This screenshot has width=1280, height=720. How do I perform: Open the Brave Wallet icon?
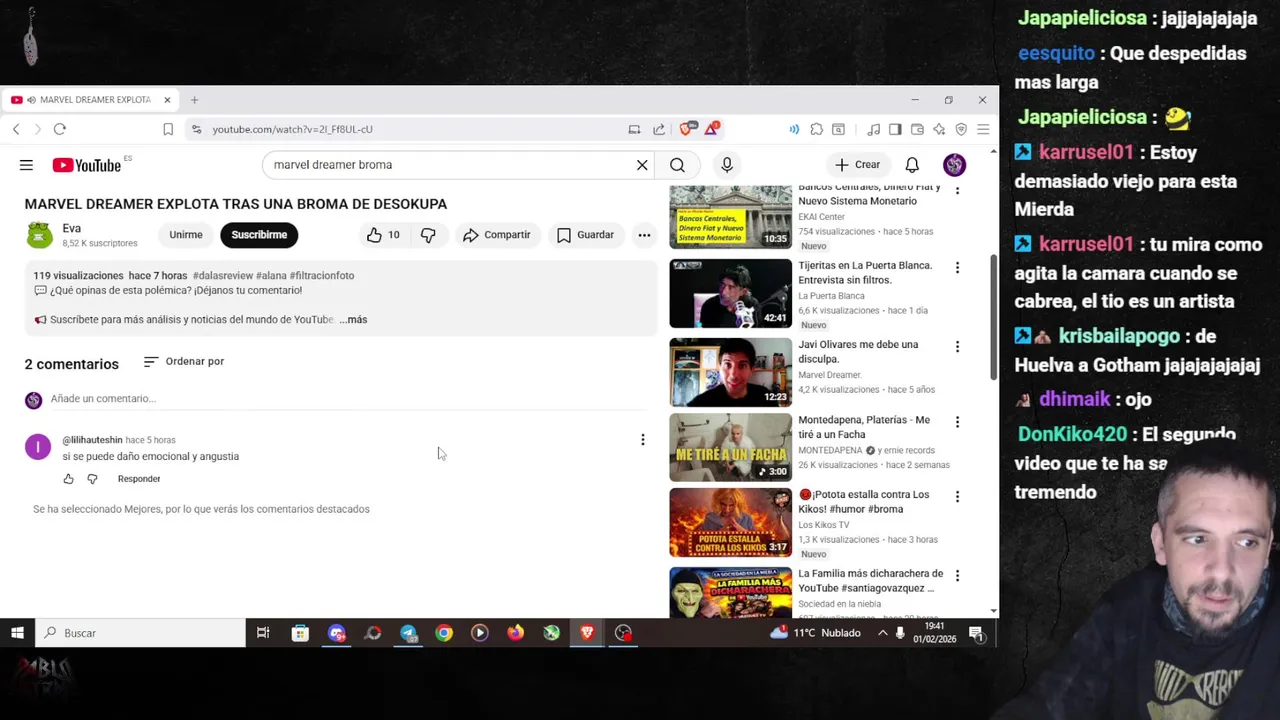917,129
